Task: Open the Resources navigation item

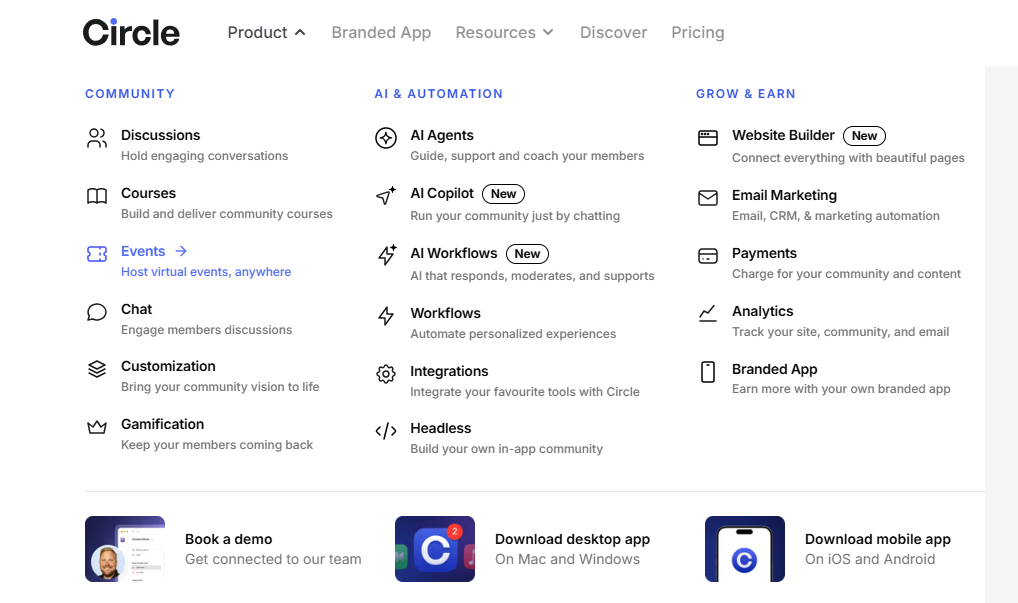Action: click(495, 32)
